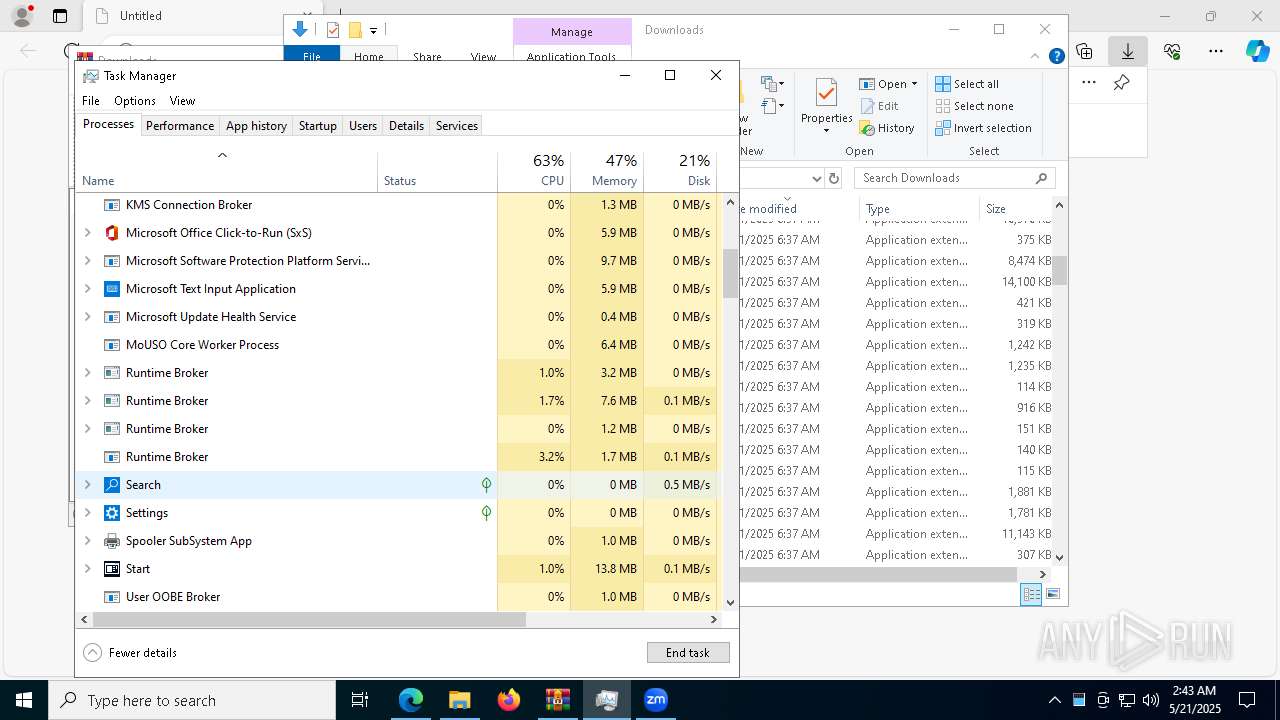1280x720 pixels.
Task: Click Invert selection in Explorer ribbon
Action: click(983, 128)
